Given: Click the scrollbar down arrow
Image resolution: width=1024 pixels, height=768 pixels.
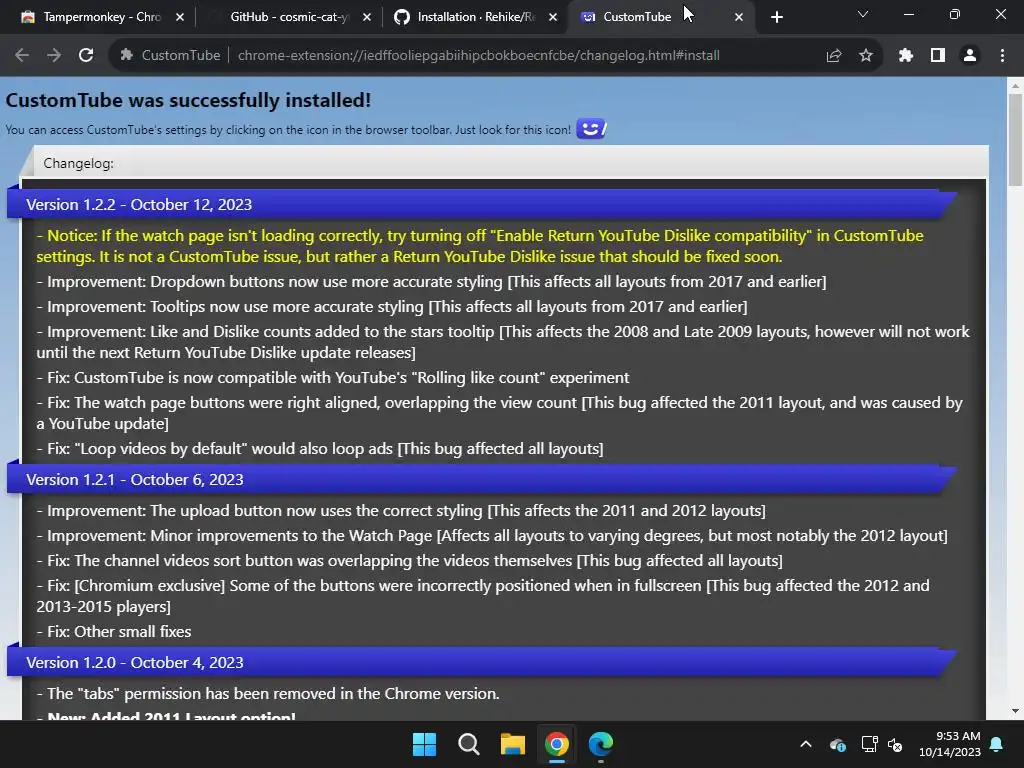Looking at the screenshot, I should [x=1015, y=711].
